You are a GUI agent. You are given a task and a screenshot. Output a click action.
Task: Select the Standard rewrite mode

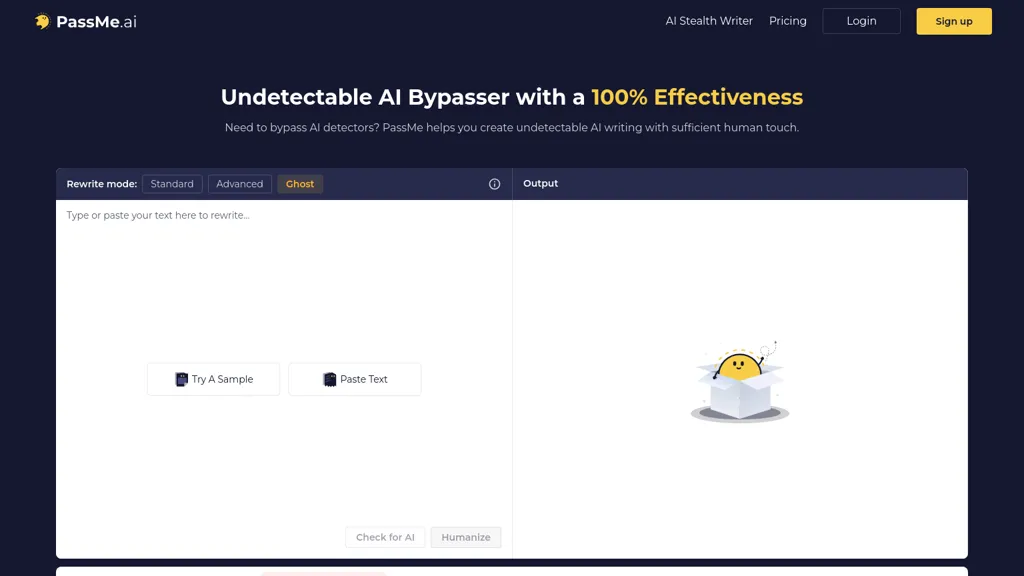pyautogui.click(x=172, y=184)
